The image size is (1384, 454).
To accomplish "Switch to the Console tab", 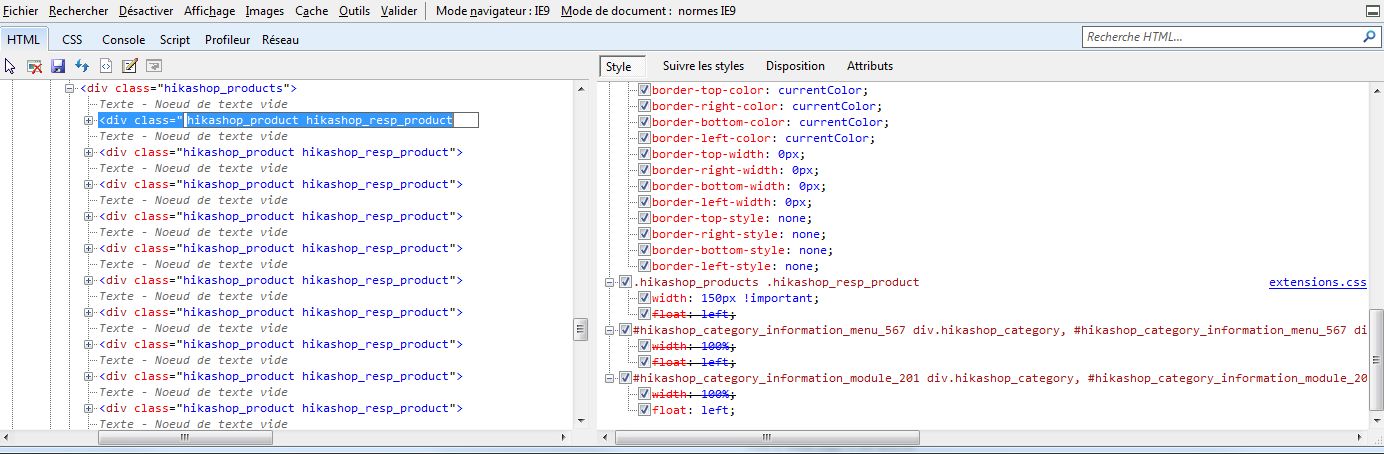I will (123, 40).
